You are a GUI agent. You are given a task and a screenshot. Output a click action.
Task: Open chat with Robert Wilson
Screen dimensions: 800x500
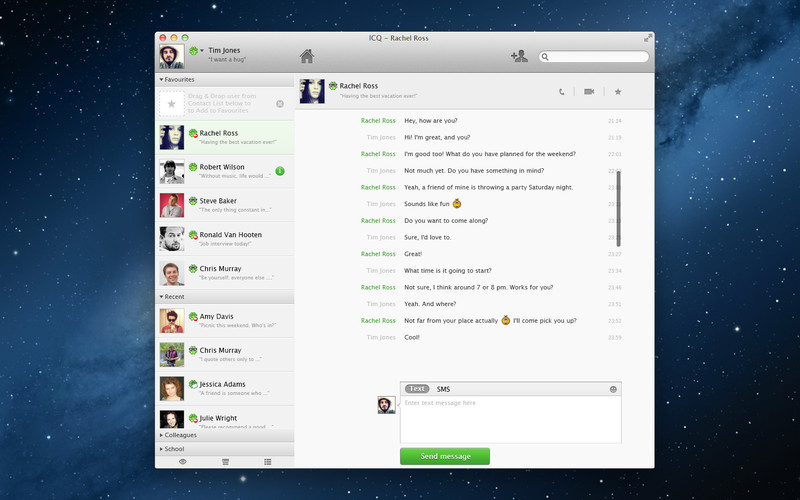(224, 171)
